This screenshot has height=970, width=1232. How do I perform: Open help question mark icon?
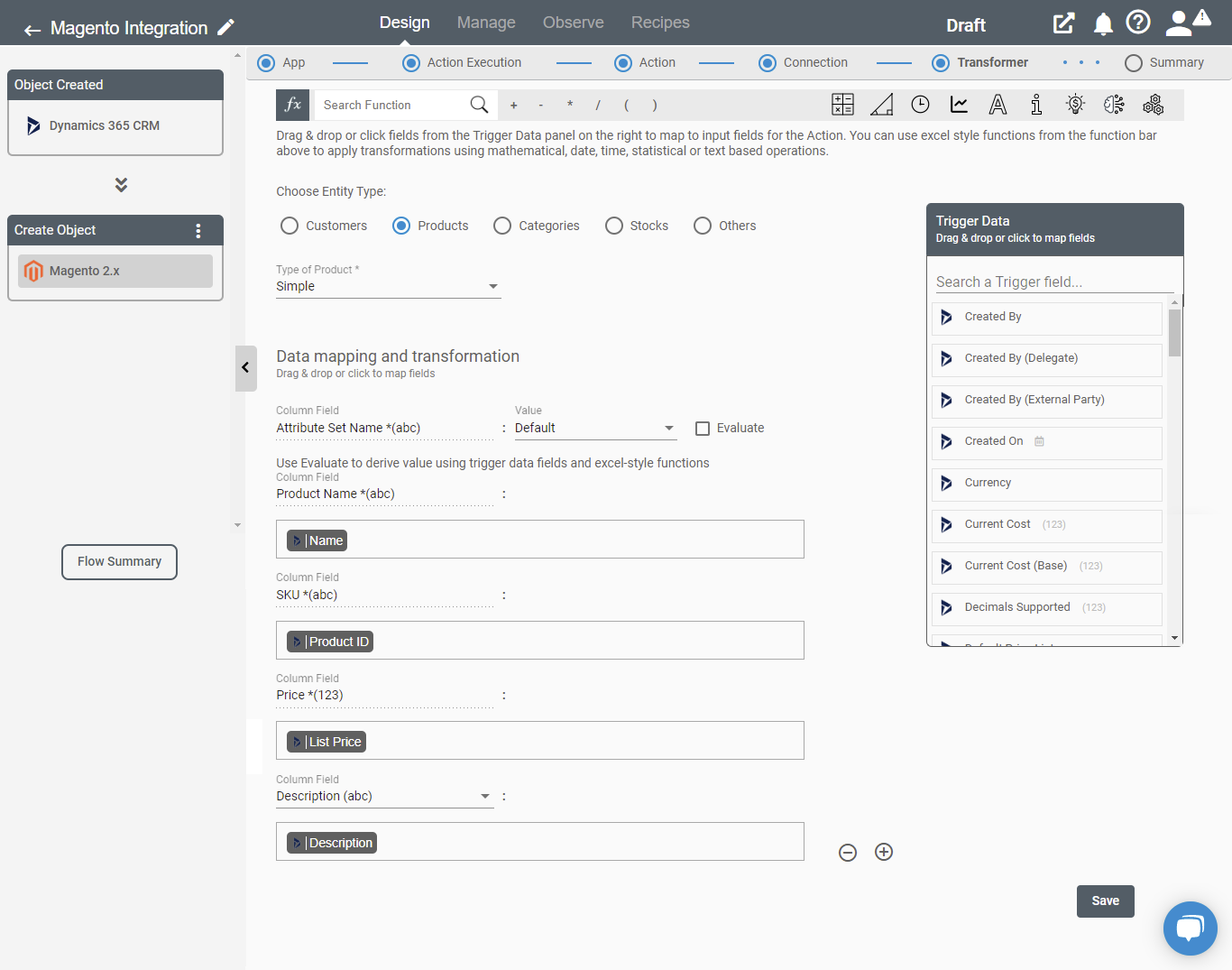pyautogui.click(x=1138, y=23)
